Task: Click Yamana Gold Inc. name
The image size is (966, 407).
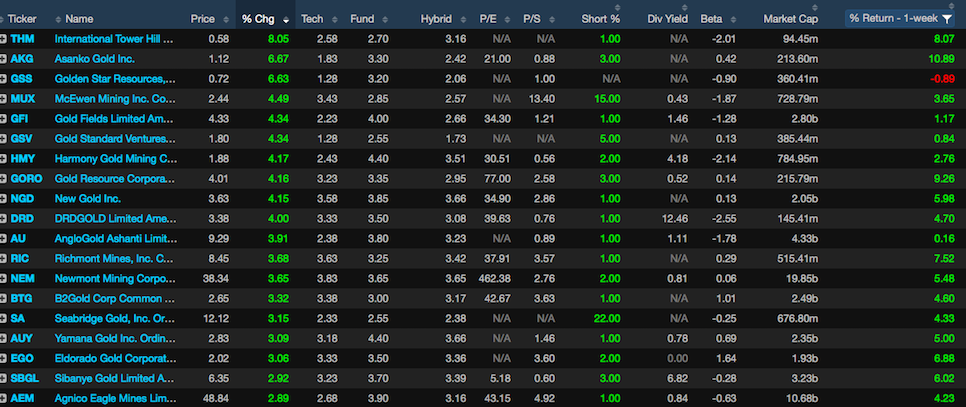Action: tap(116, 338)
